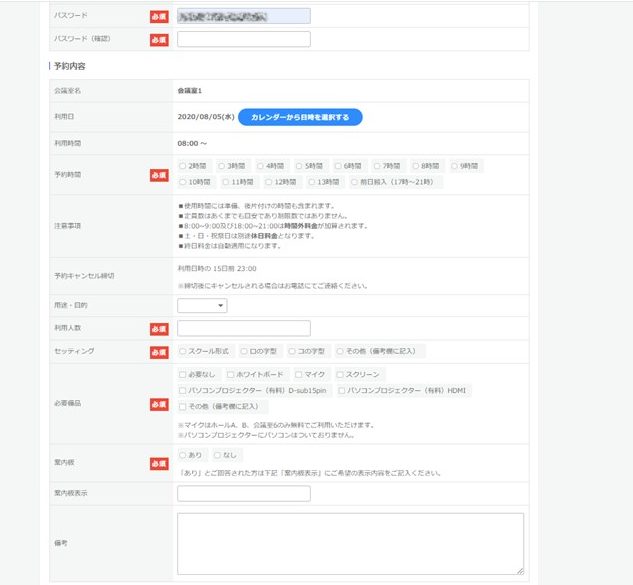633x585 pixels.
Task: Click the パスワード input field
Action: click(244, 16)
